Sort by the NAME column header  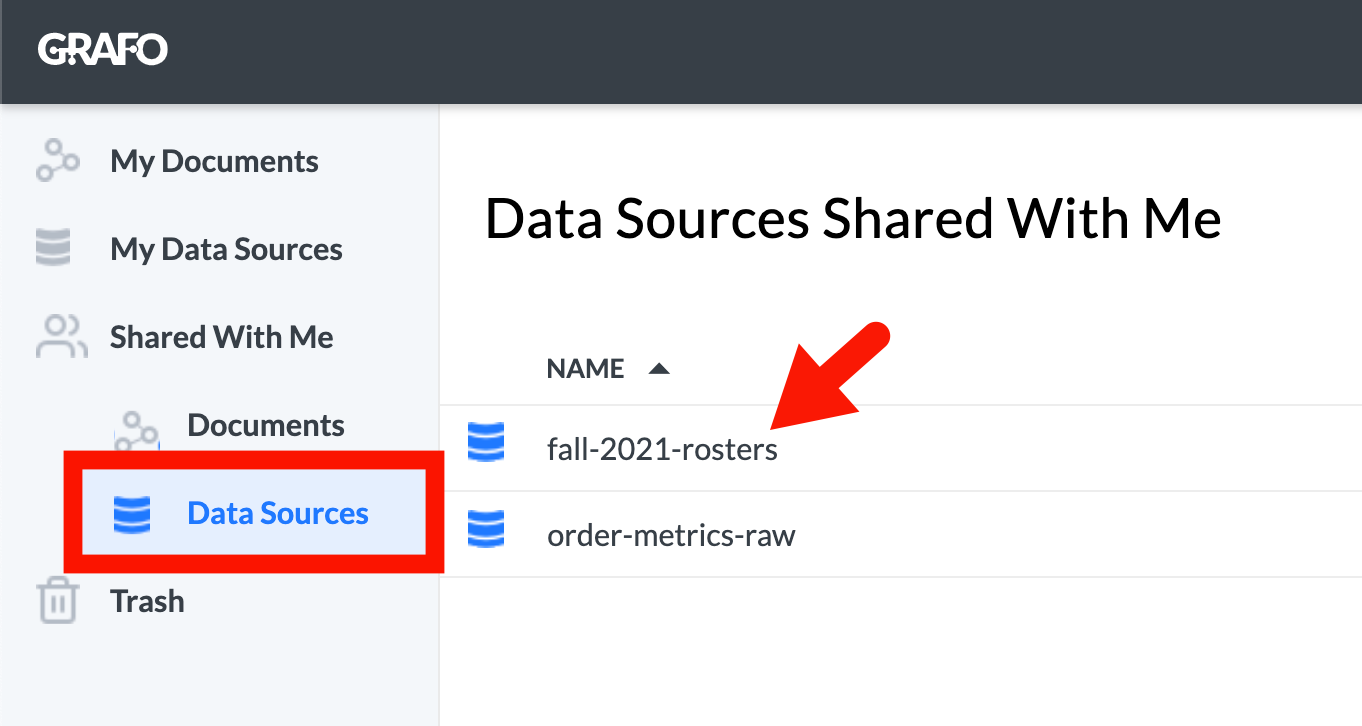pos(586,369)
